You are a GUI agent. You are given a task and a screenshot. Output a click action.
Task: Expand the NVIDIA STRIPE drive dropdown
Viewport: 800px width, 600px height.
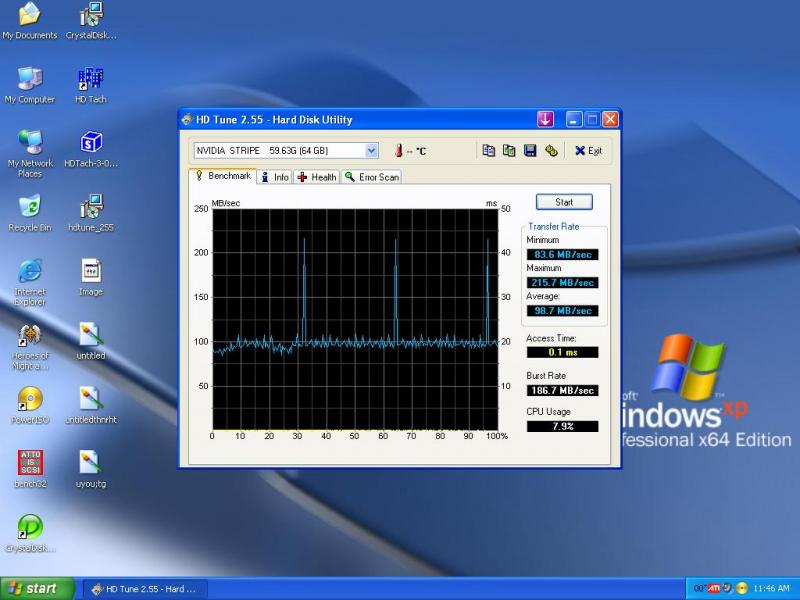371,151
